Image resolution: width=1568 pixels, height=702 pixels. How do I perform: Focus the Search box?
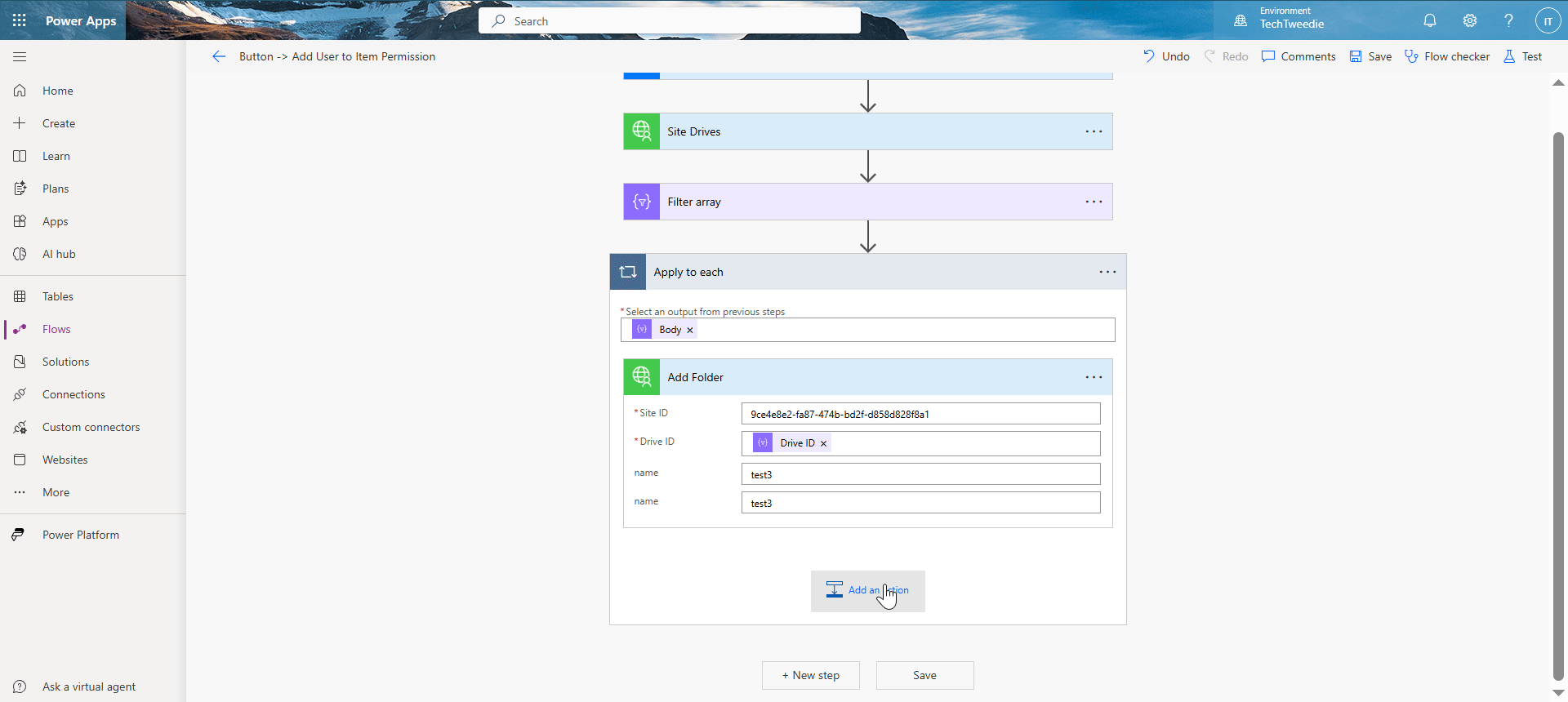pyautogui.click(x=670, y=21)
